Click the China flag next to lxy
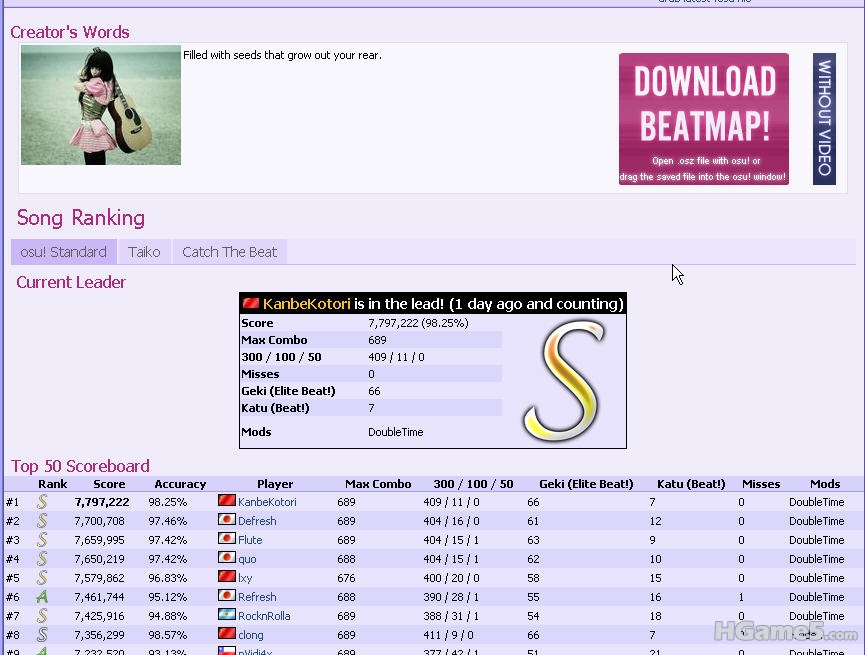865x655 pixels. 227,576
